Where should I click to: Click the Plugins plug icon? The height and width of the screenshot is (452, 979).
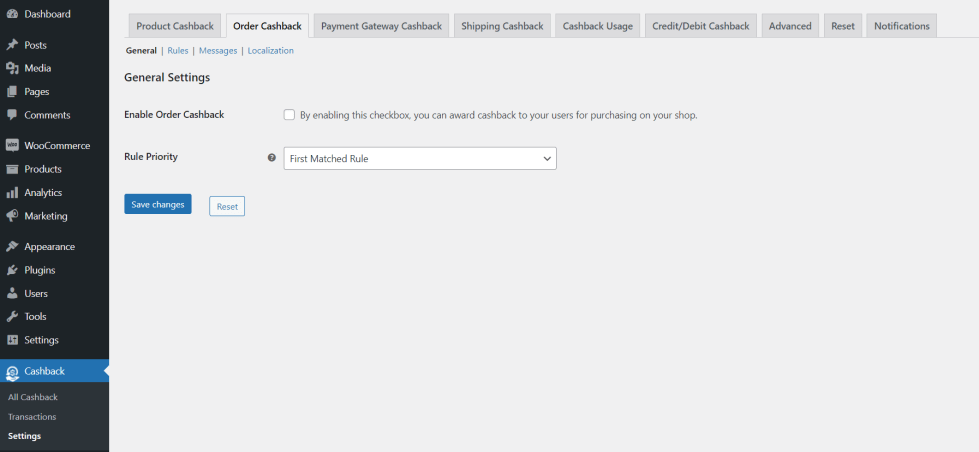[12, 270]
